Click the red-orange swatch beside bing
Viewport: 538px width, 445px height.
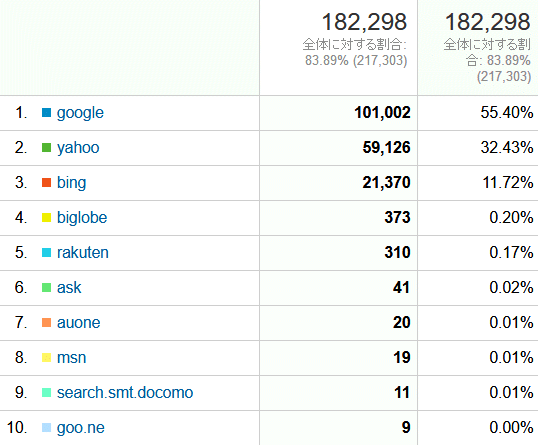point(46,183)
